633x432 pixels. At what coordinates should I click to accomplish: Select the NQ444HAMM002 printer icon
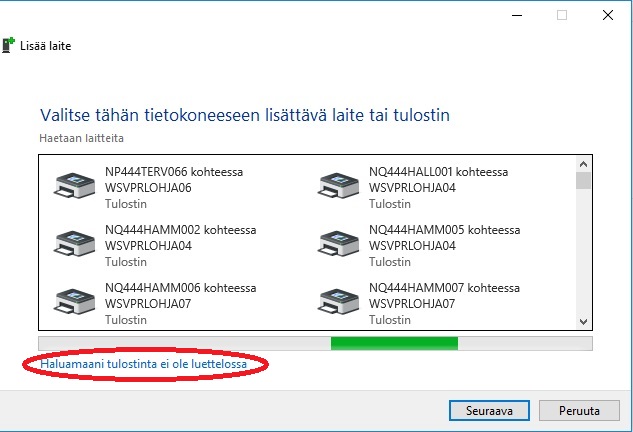tap(74, 243)
